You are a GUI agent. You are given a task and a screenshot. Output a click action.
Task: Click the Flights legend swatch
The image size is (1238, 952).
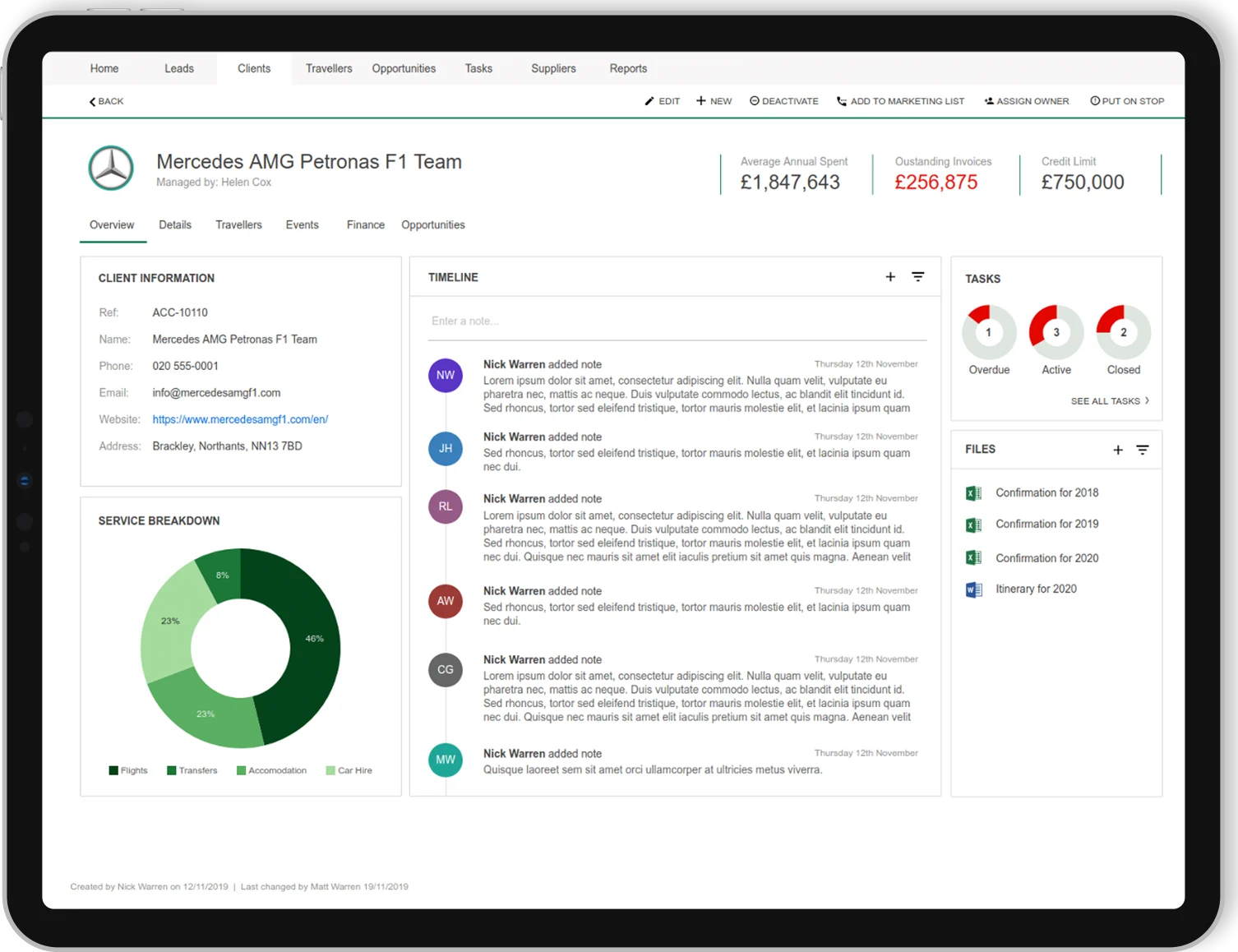[x=113, y=770]
